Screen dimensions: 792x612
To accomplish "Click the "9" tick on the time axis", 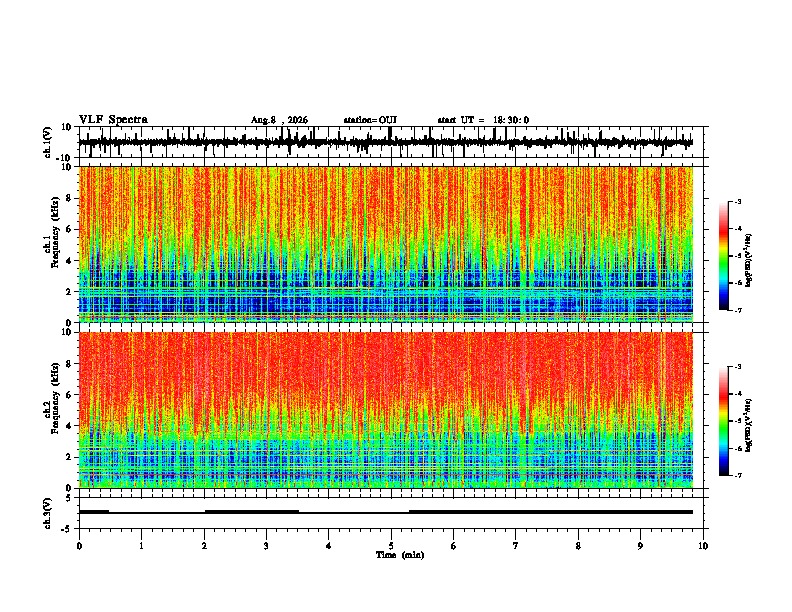I will (640, 546).
